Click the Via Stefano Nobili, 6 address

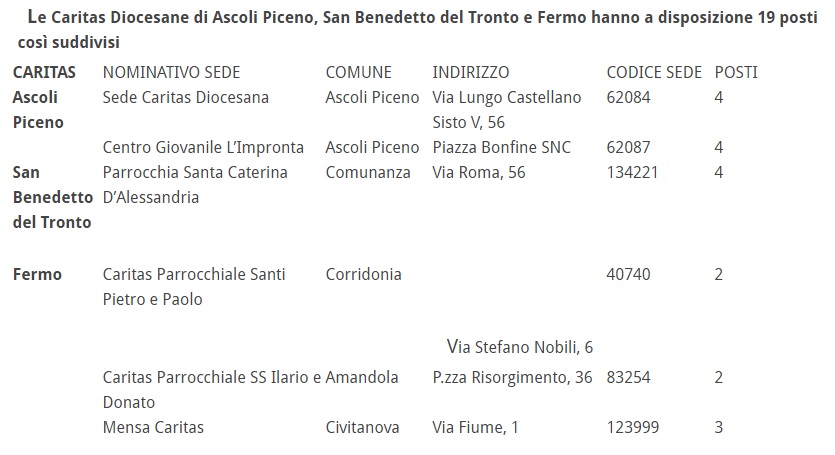520,347
